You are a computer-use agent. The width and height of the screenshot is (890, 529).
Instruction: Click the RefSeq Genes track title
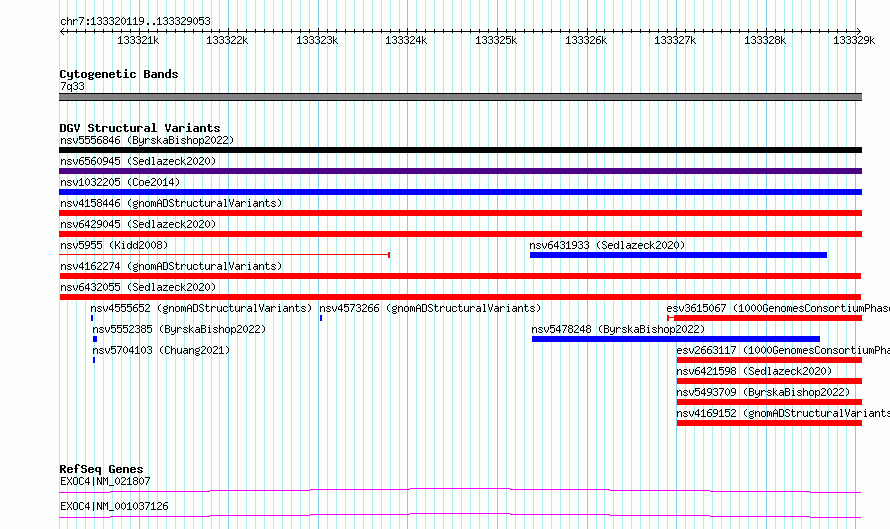tap(102, 469)
